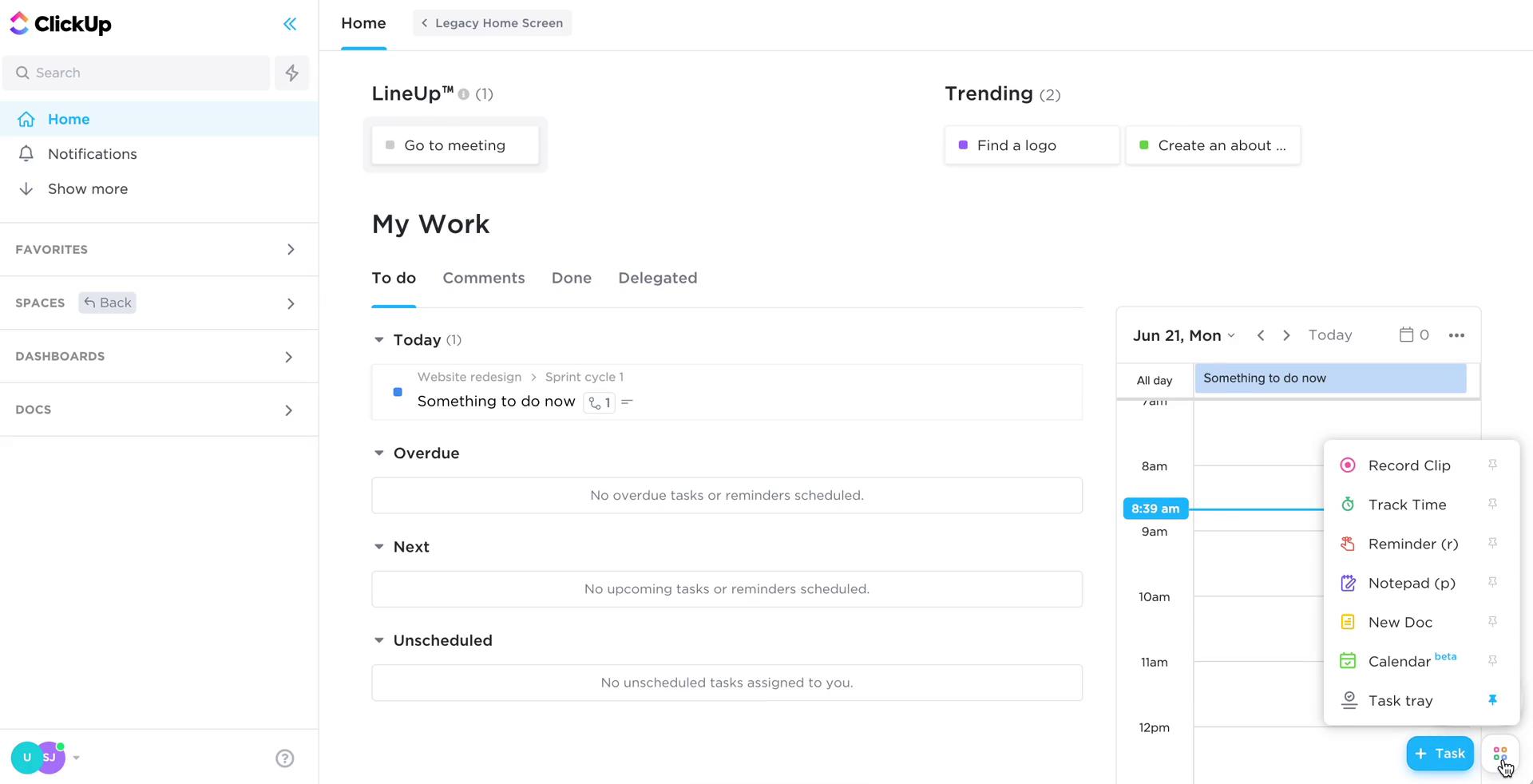Pin Record Clip to the toolbar
Image resolution: width=1533 pixels, height=784 pixels.
pyautogui.click(x=1492, y=465)
